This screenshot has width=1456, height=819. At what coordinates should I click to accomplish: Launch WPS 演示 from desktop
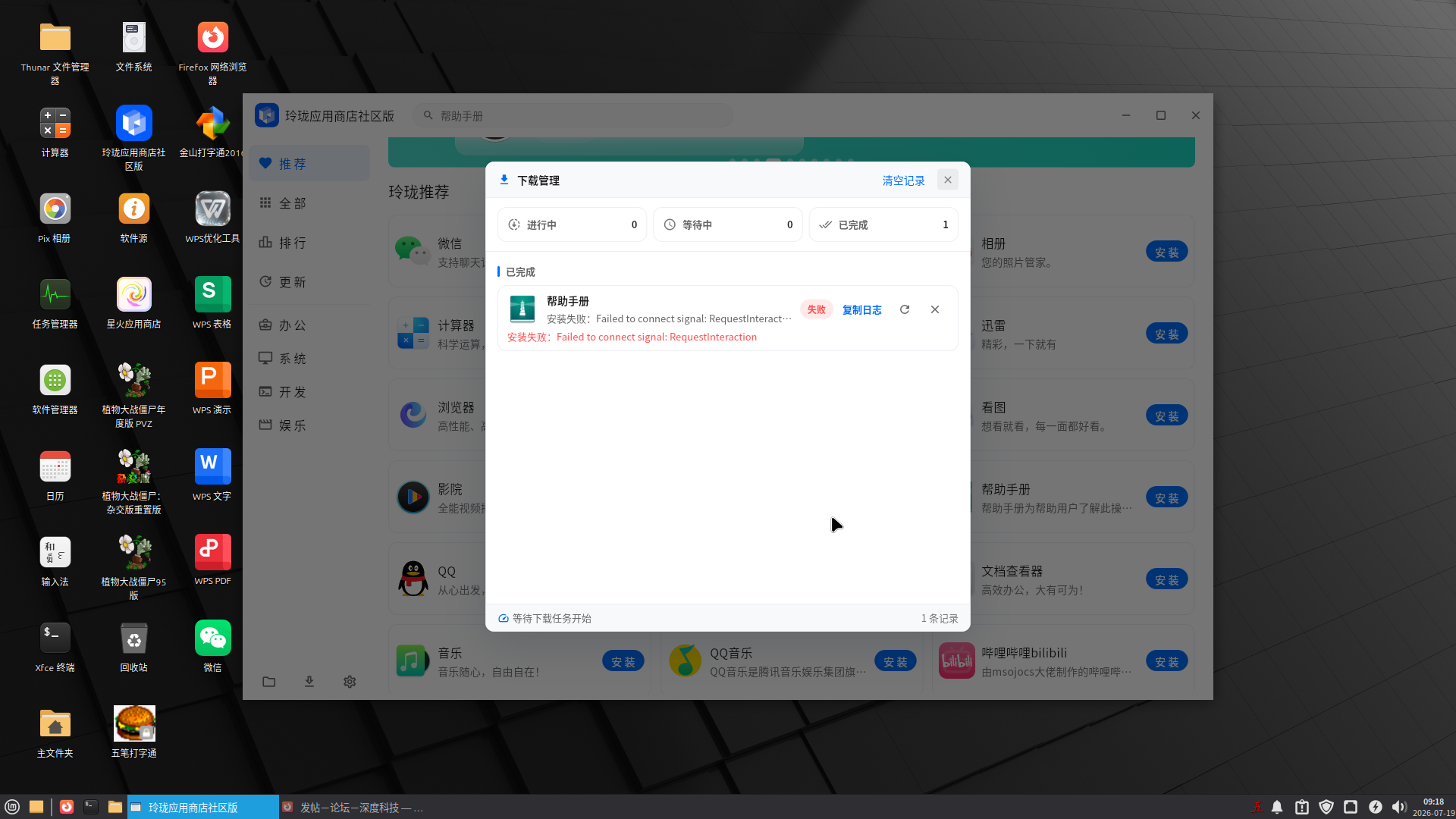click(x=212, y=389)
